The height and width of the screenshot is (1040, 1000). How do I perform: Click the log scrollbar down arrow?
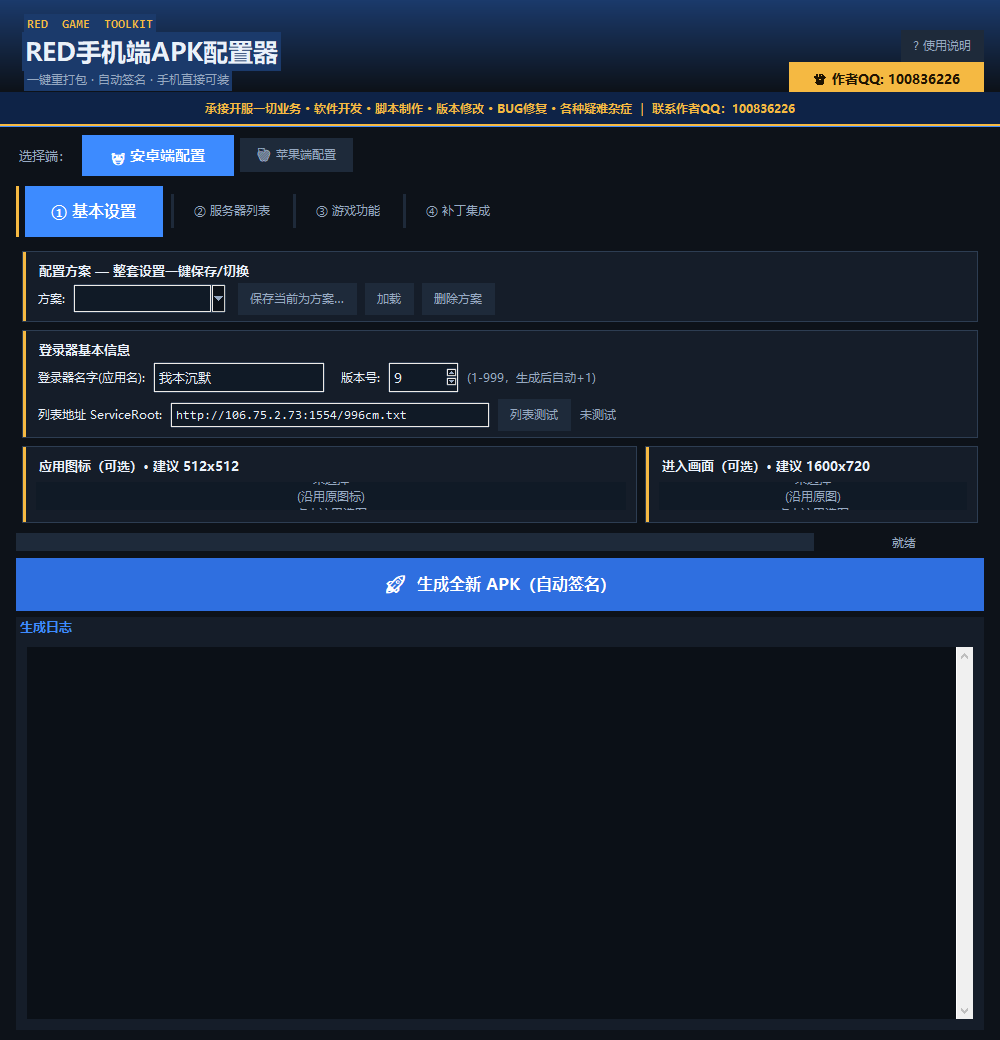point(964,1011)
